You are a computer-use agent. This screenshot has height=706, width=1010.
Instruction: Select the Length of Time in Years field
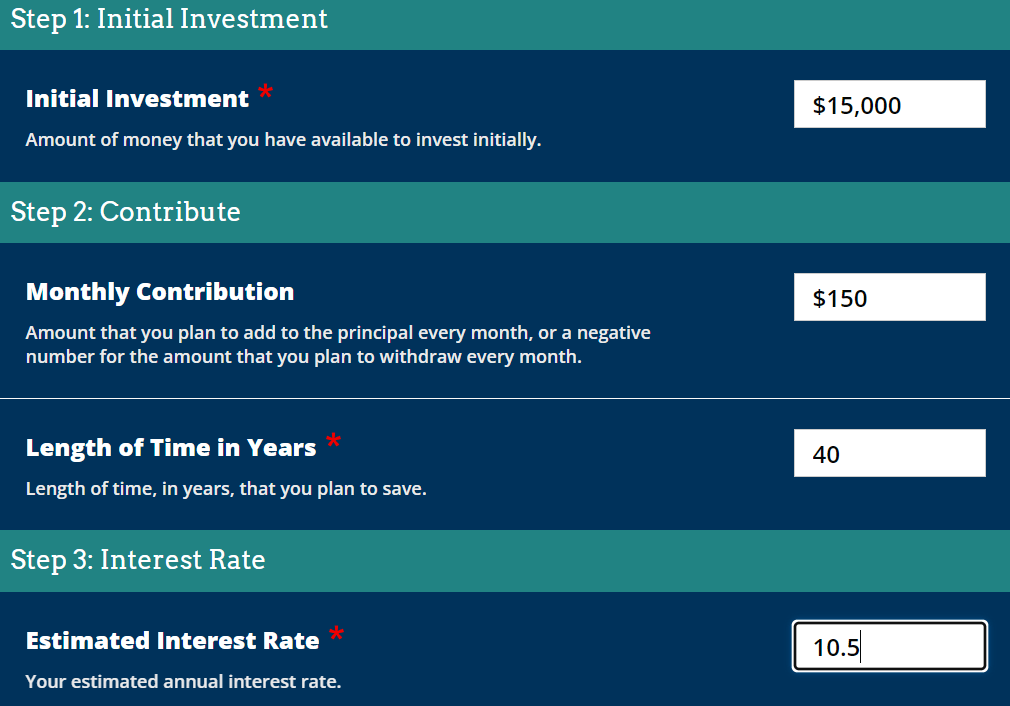(889, 454)
